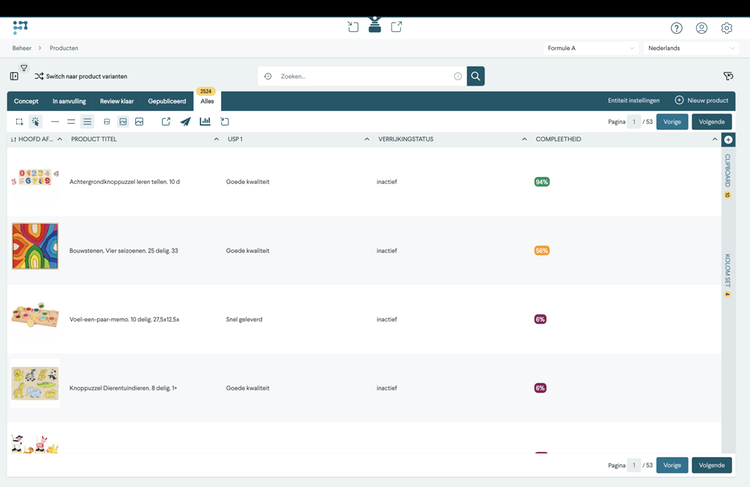Sort by USP 1 column arrow
Image resolution: width=750 pixels, height=487 pixels.
pos(367,139)
